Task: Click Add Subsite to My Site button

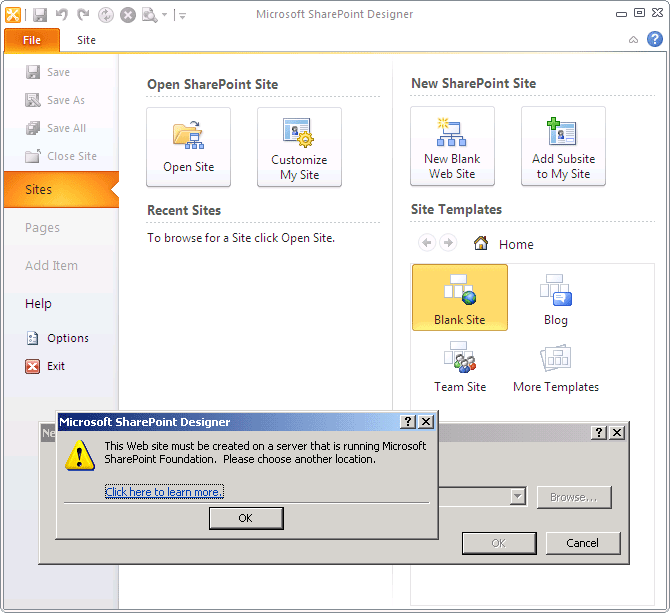Action: tap(563, 146)
